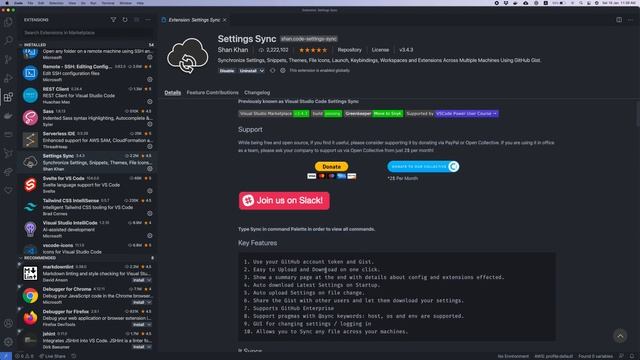Click Visual Studio Marketplace version badge

tap(274, 113)
